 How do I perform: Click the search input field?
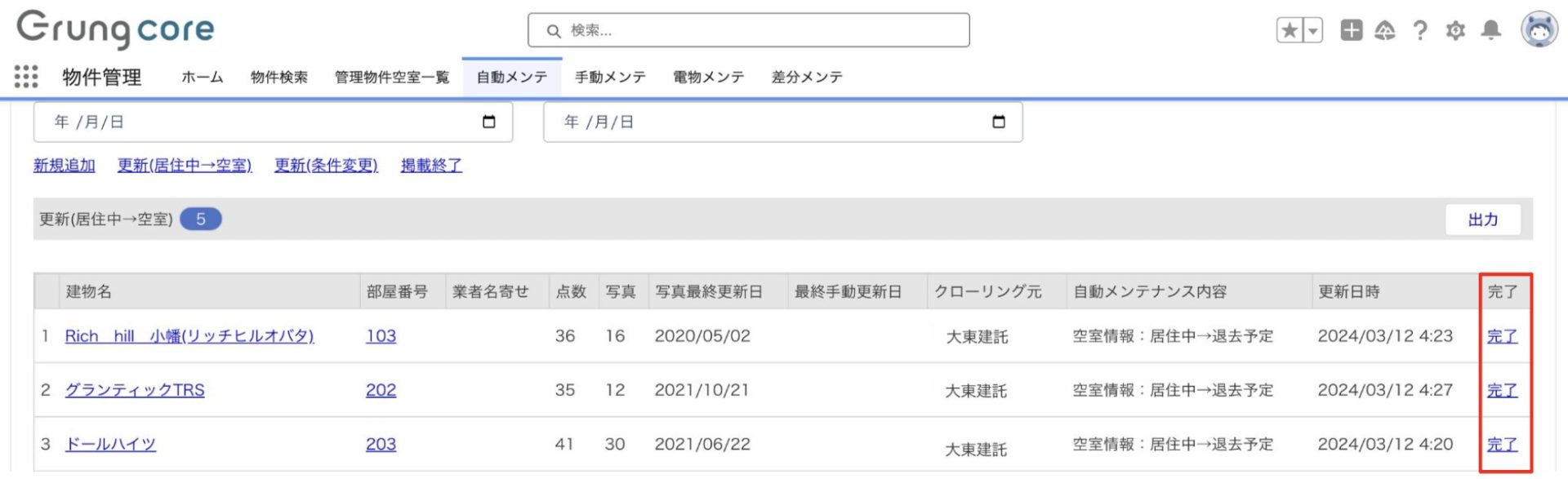coord(749,30)
